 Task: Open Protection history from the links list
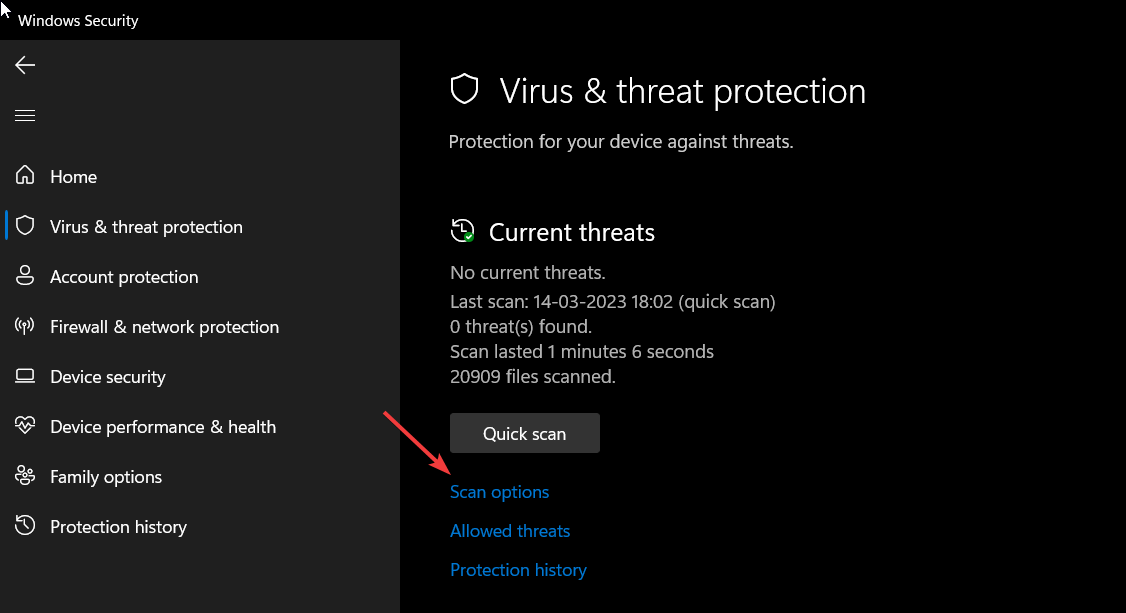click(518, 569)
